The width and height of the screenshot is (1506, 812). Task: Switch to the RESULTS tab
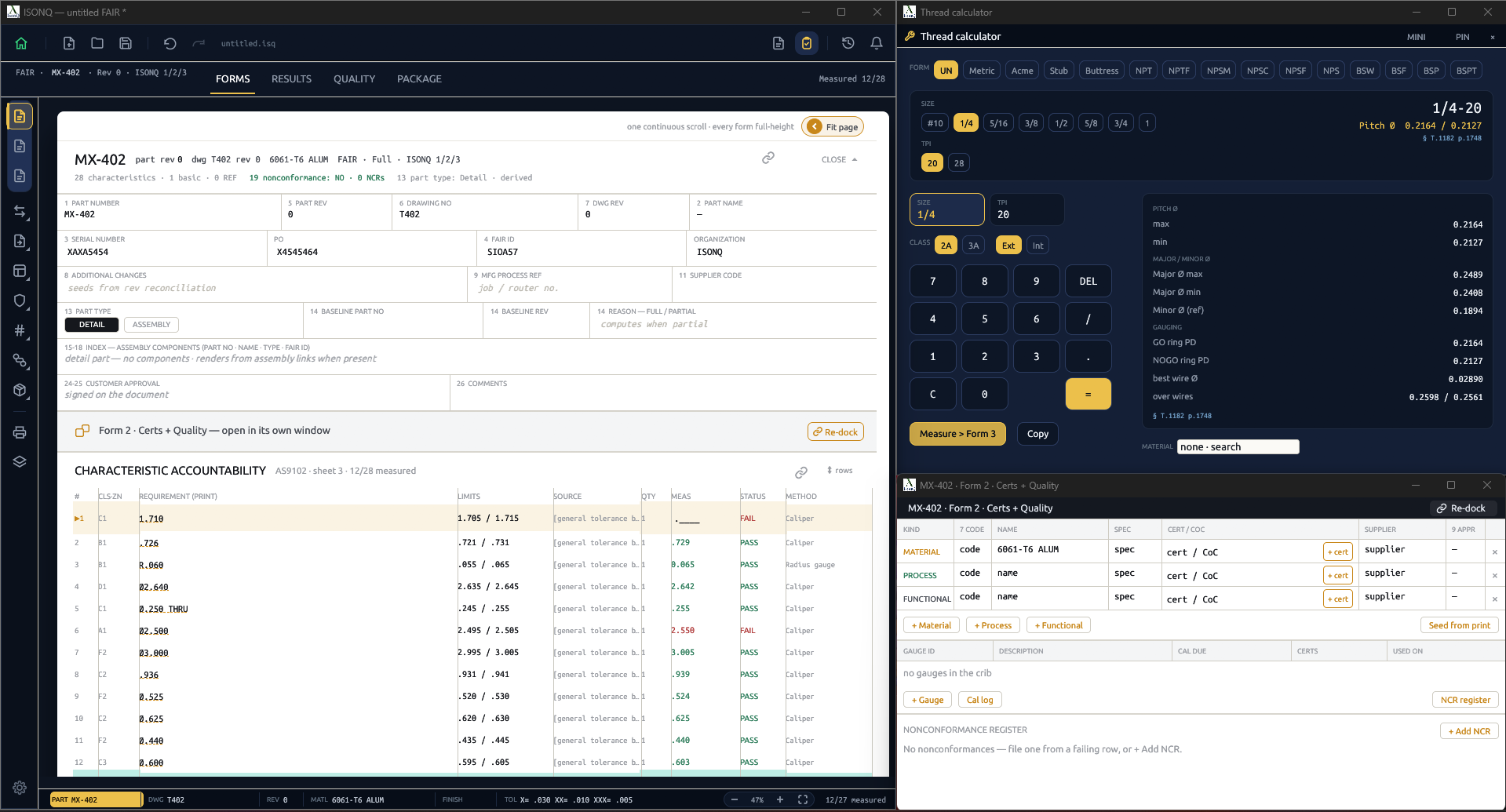pos(291,79)
